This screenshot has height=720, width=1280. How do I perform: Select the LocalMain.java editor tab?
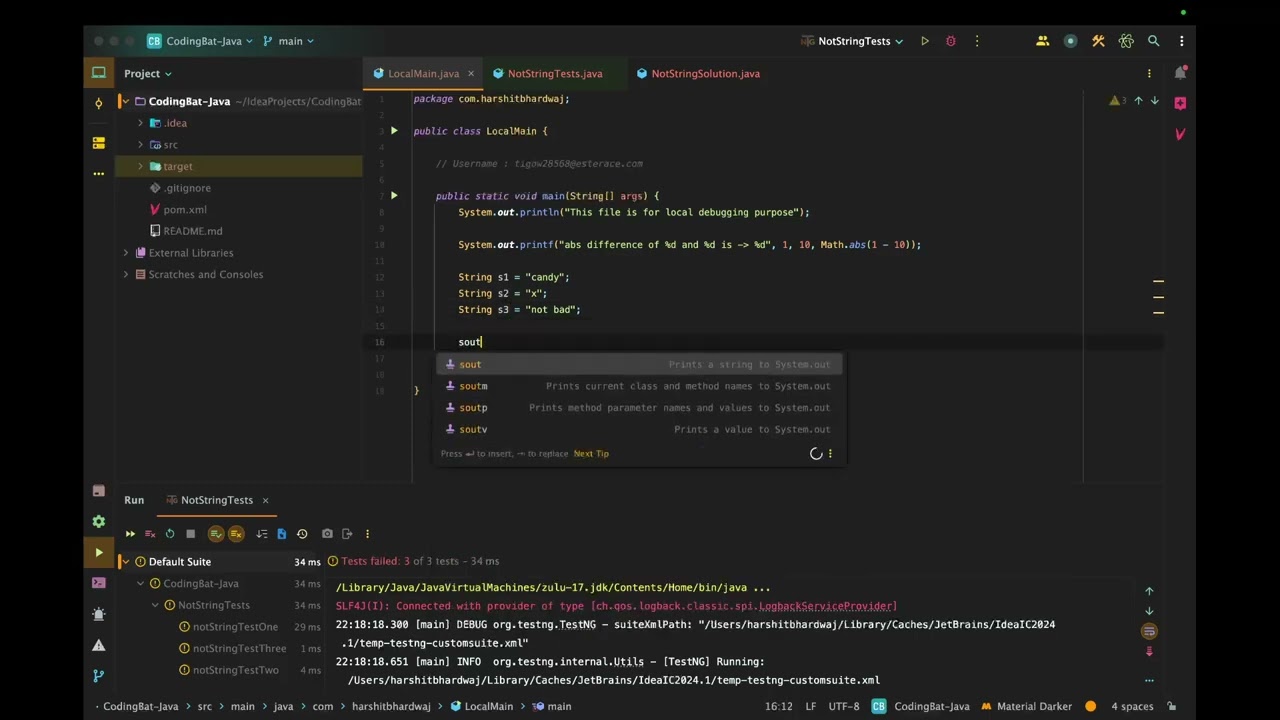point(423,73)
